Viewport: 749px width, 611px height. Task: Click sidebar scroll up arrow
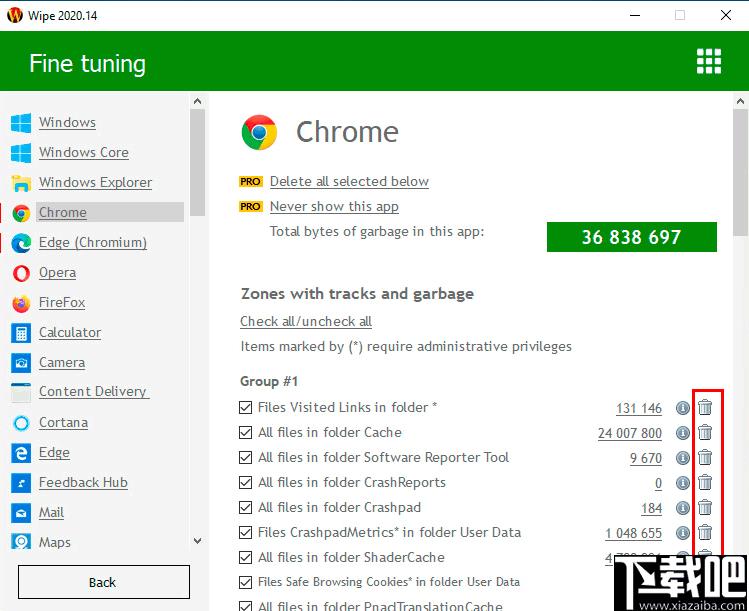(197, 101)
